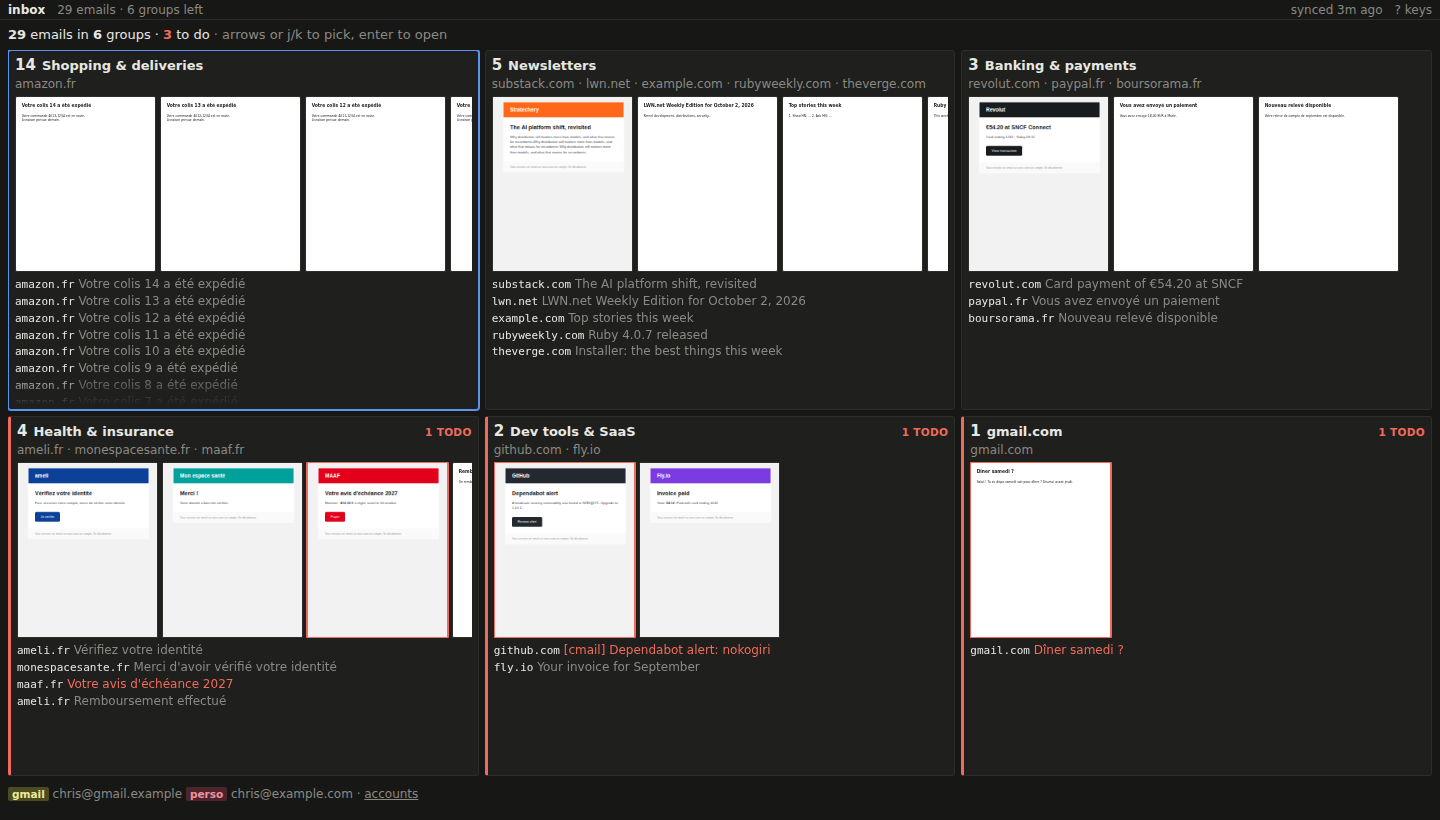Image resolution: width=1440 pixels, height=820 pixels.
Task: Click the row 'Votre colis 11 a été expédié'
Action: [243, 335]
